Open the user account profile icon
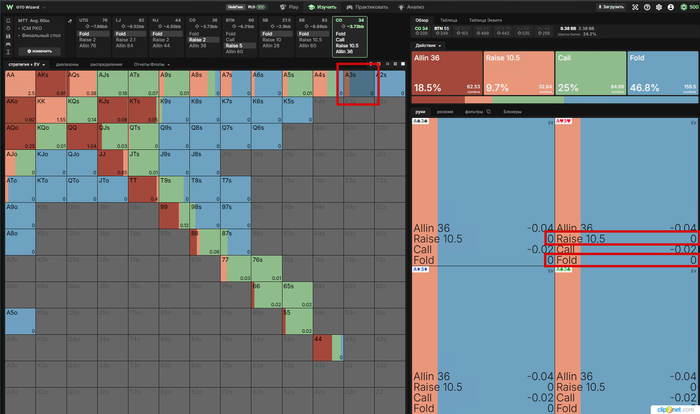The height and width of the screenshot is (414, 700). pos(671,7)
